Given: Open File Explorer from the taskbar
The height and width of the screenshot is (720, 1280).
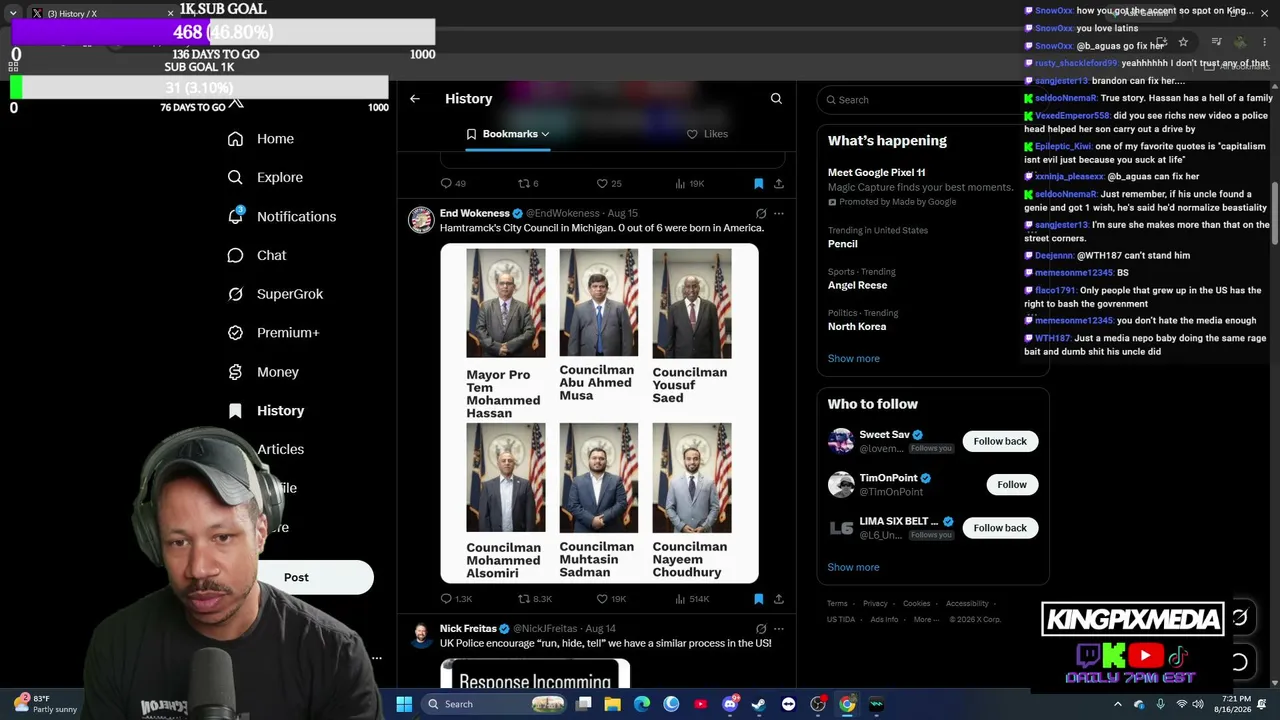Looking at the screenshot, I should coord(612,704).
